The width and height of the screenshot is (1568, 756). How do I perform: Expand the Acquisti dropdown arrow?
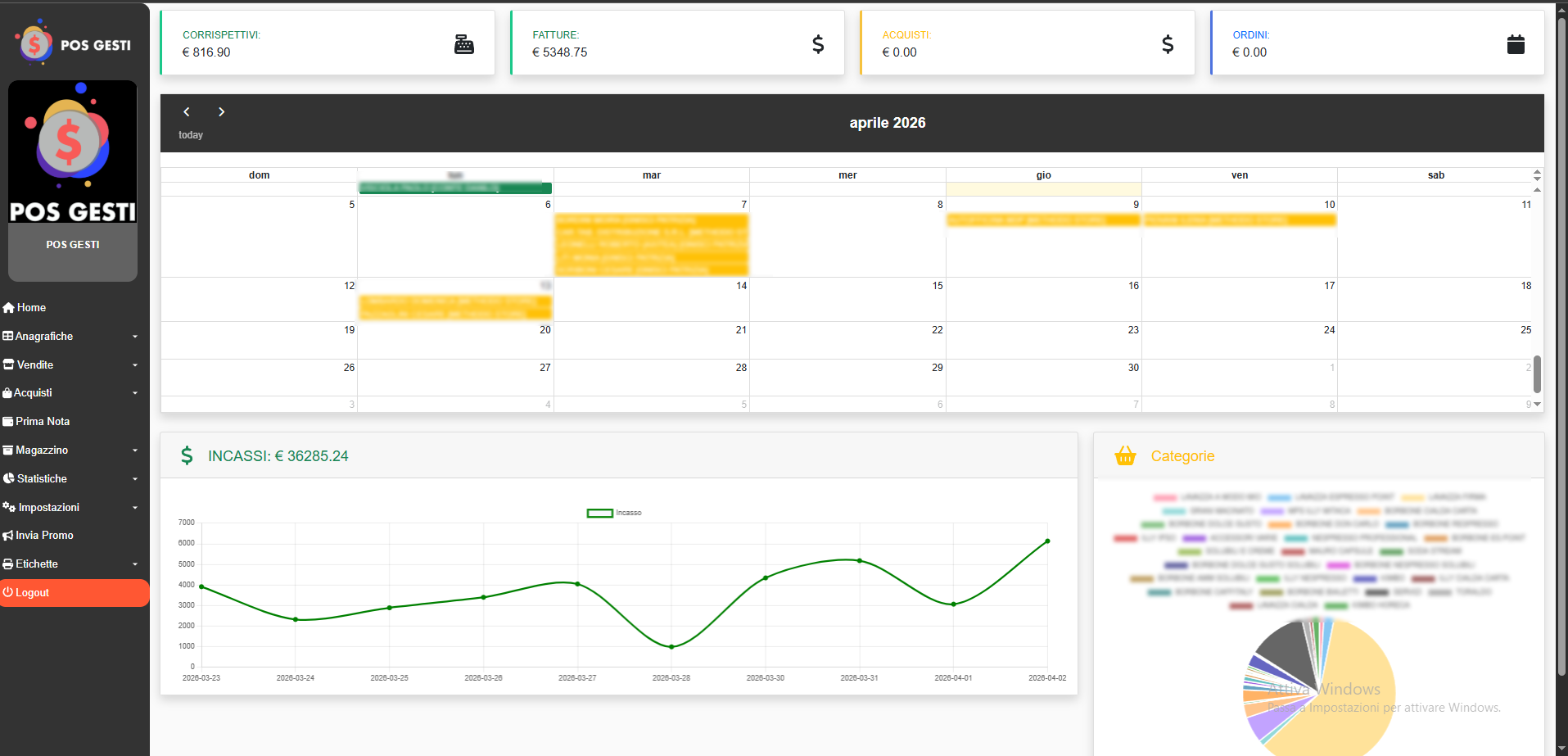coord(135,393)
